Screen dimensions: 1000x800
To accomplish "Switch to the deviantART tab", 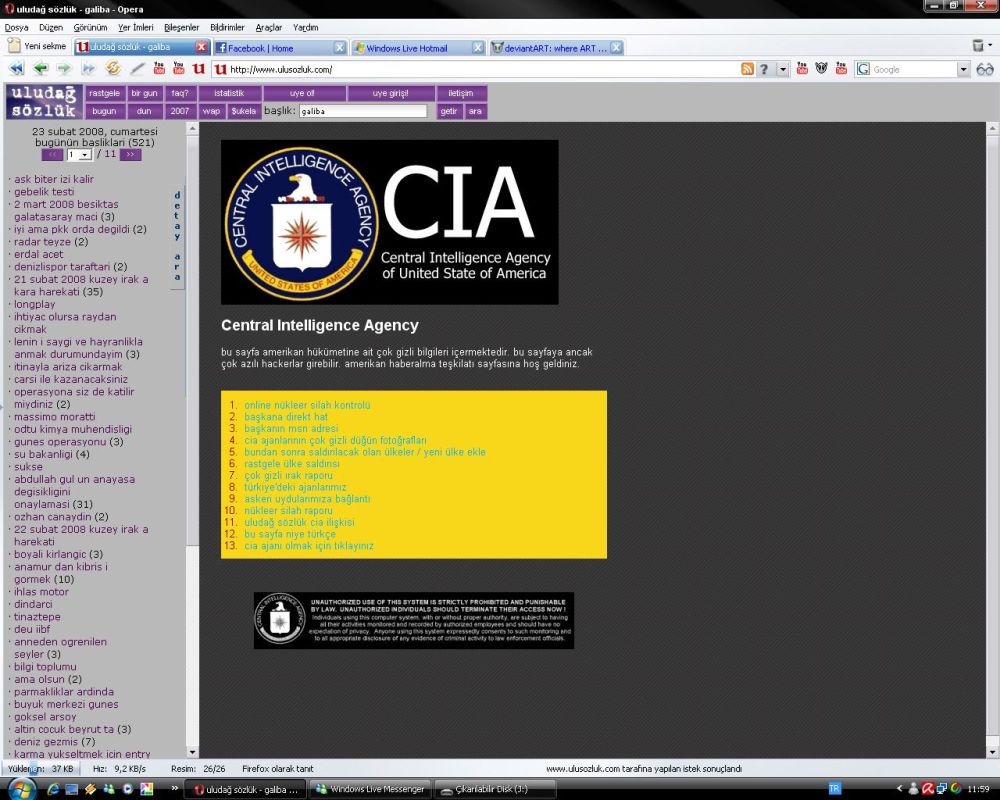I will (x=556, y=47).
